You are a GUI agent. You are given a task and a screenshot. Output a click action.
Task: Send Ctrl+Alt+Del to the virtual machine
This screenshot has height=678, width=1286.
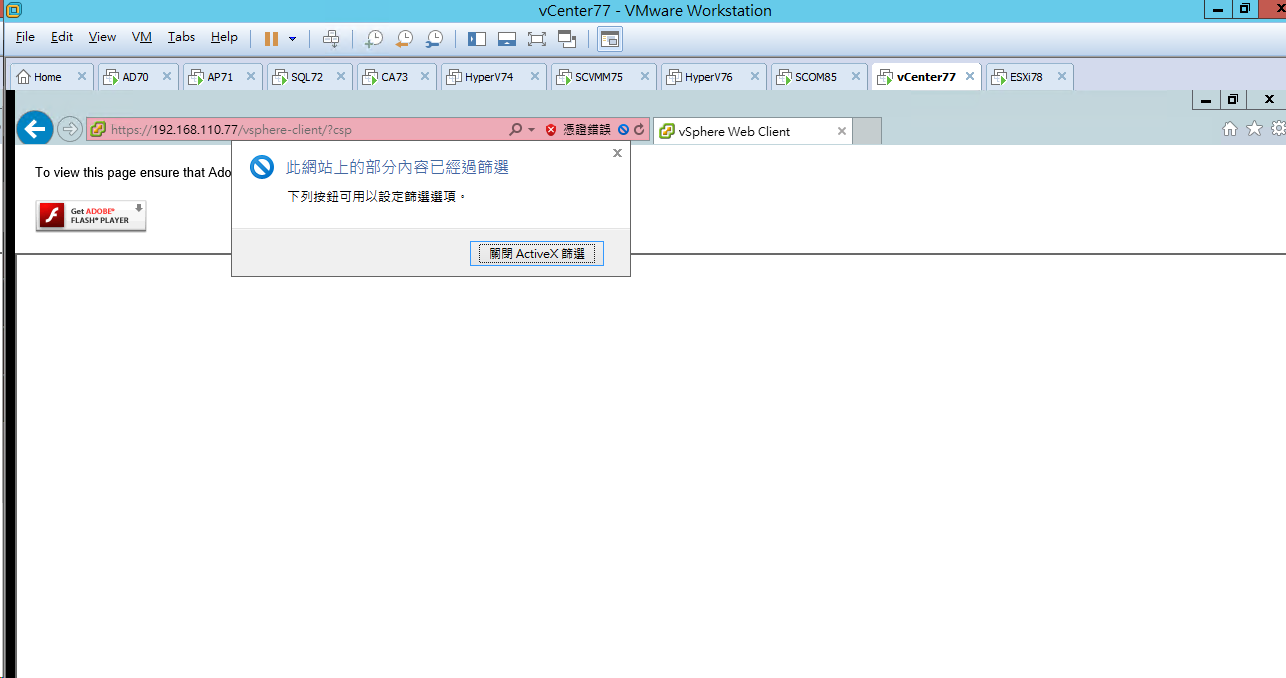point(331,39)
